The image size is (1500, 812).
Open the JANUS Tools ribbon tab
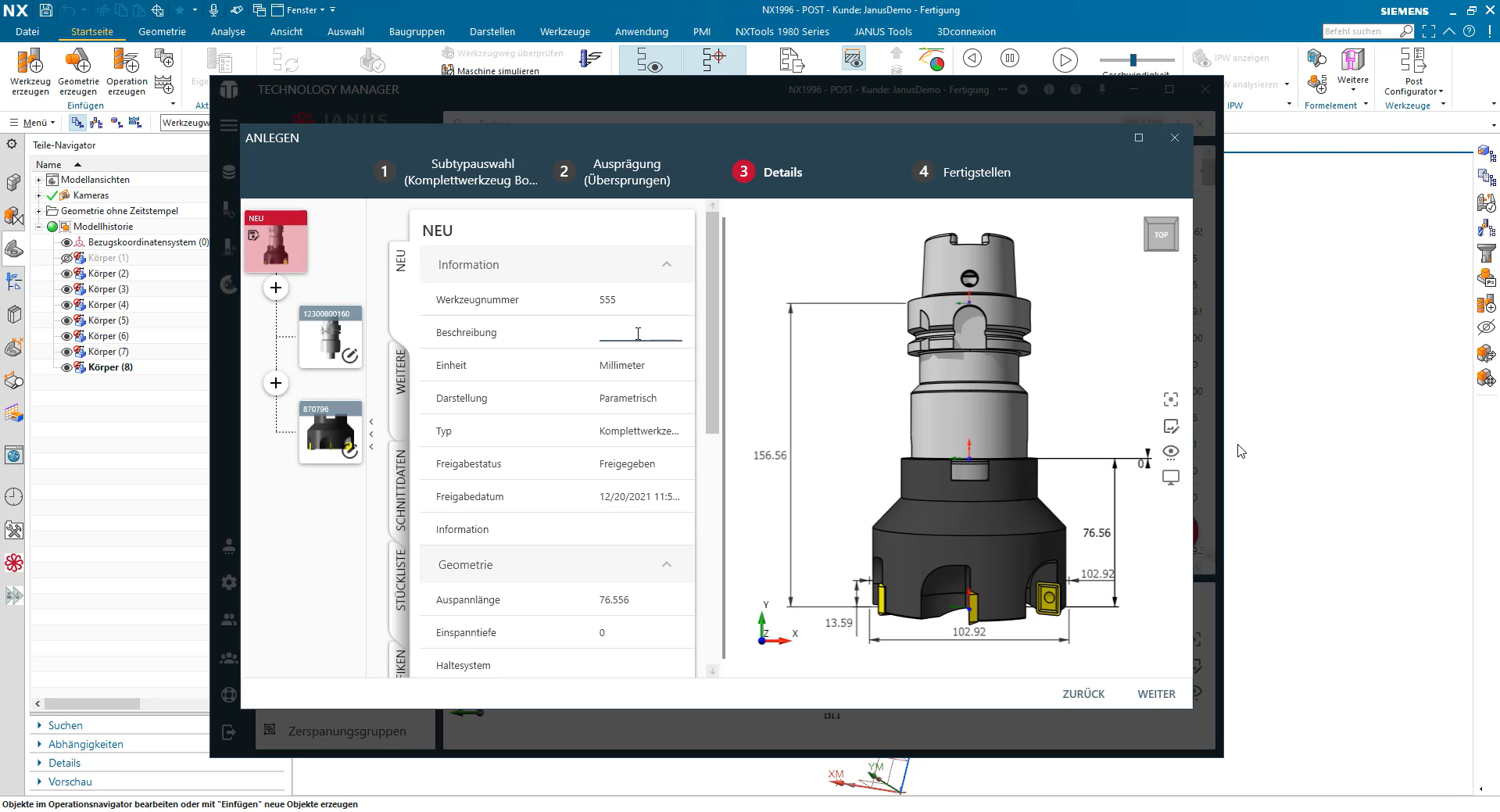(882, 32)
